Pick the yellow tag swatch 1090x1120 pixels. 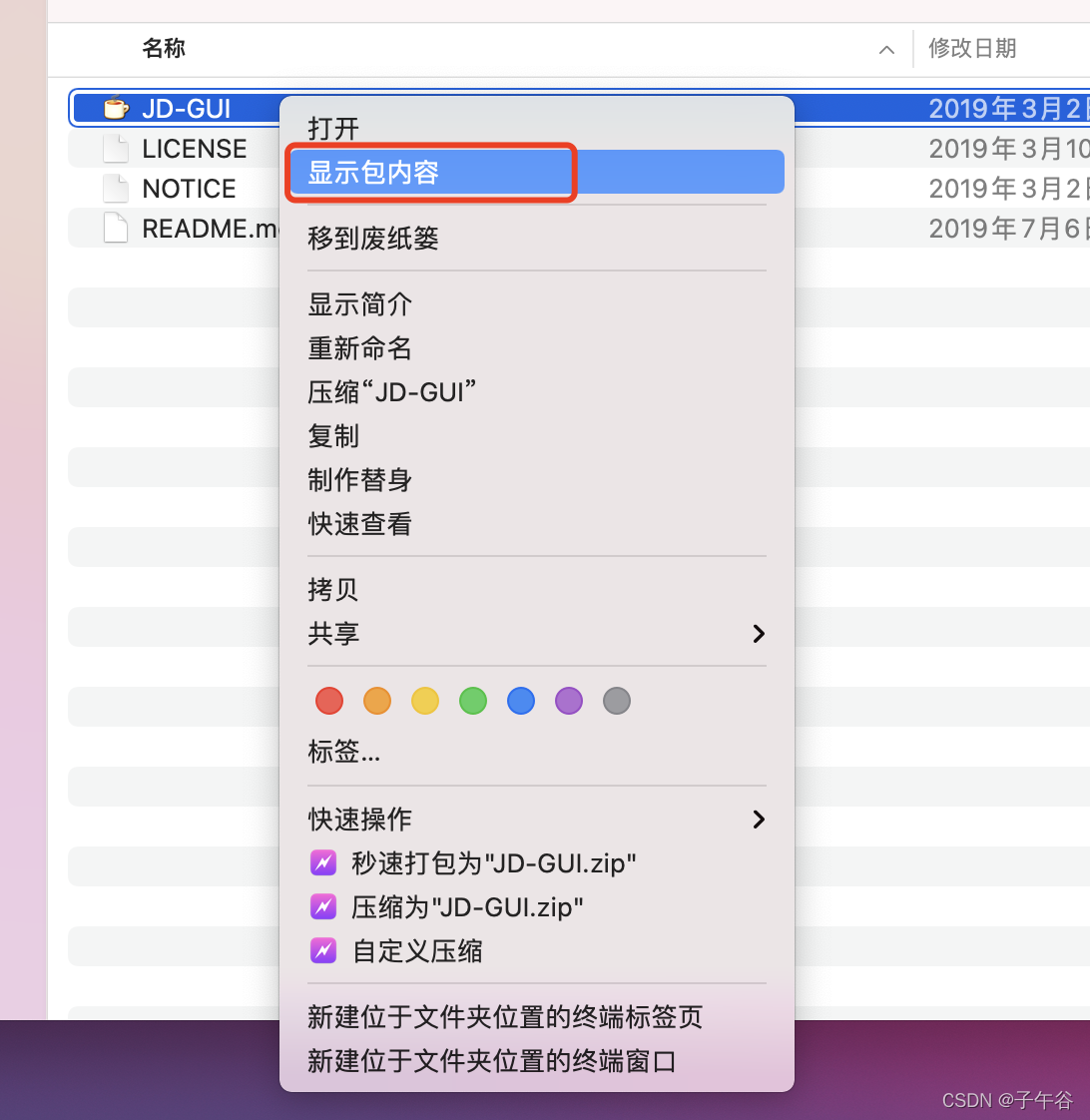tap(424, 701)
